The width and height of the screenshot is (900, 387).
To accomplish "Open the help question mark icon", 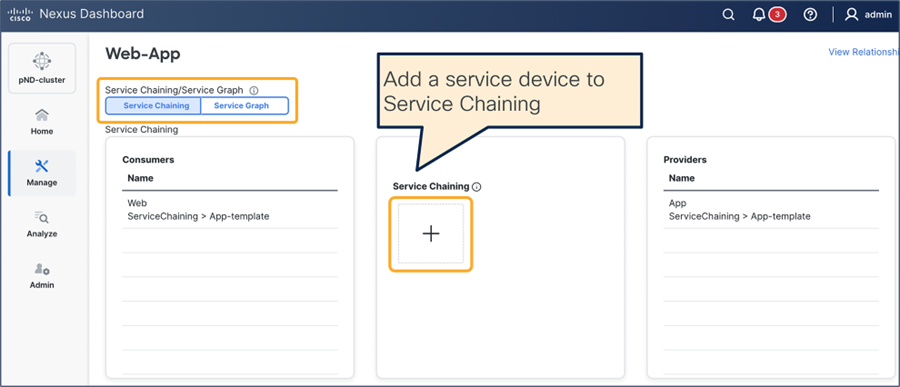I will coord(810,15).
